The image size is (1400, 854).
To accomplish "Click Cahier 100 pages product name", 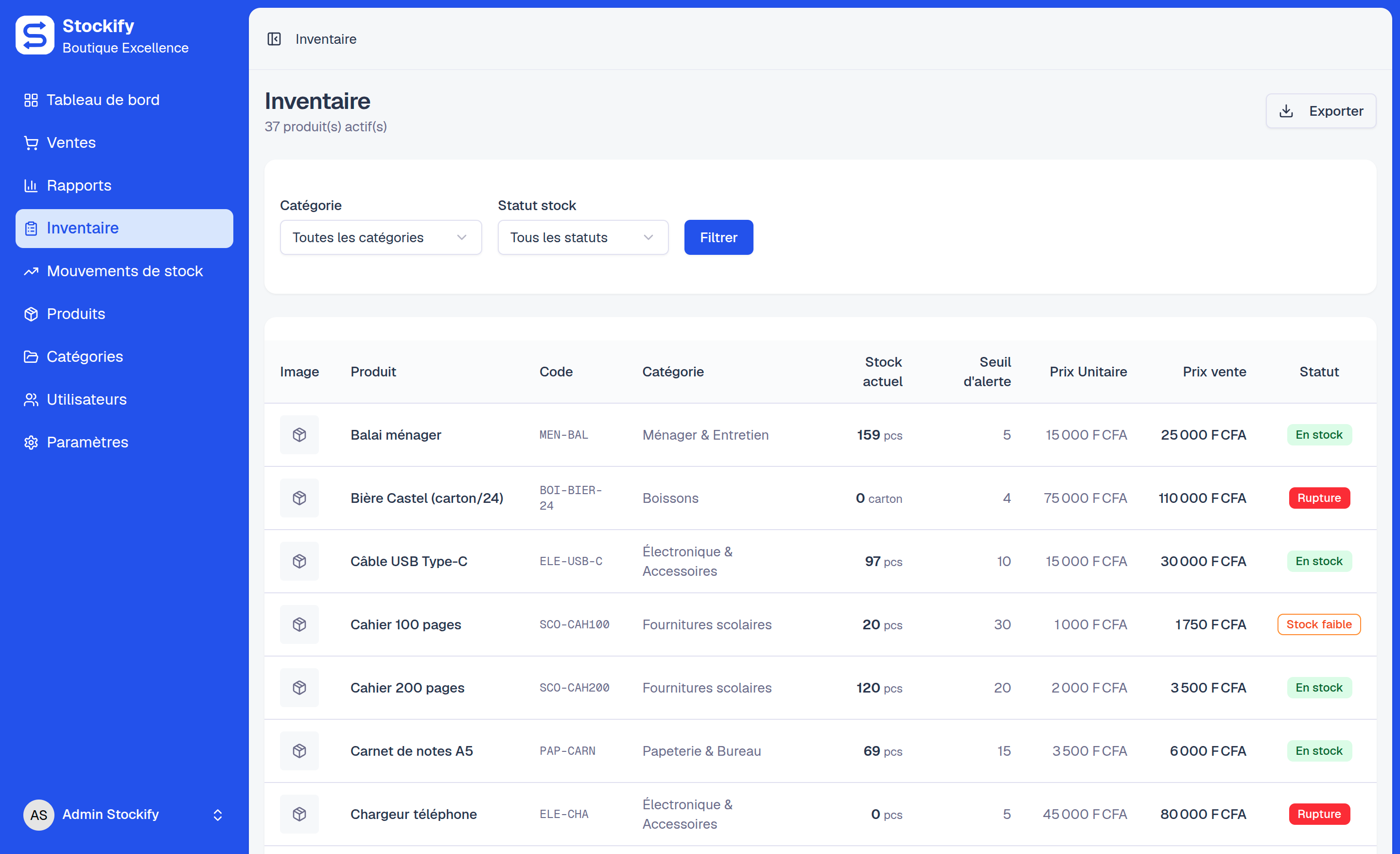I will click(406, 624).
